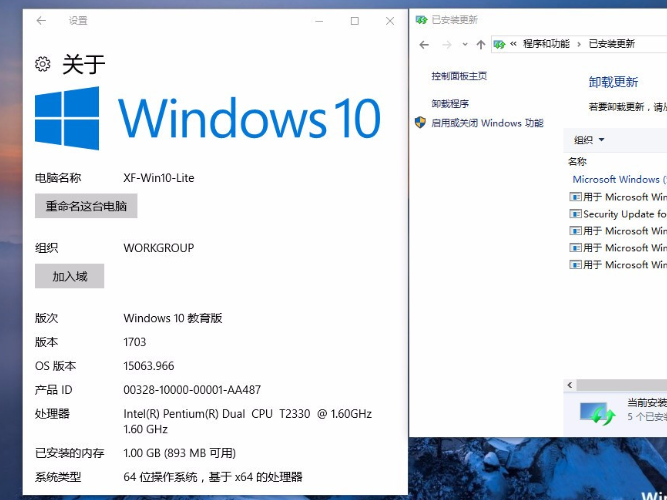
Task: Click the 已安装更新 window title icon
Action: 421,20
